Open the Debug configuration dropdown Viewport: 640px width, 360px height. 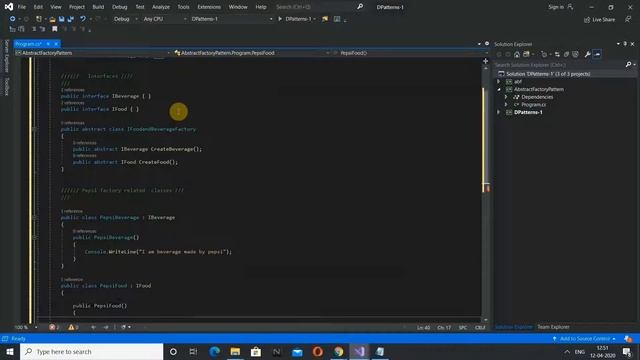point(125,19)
